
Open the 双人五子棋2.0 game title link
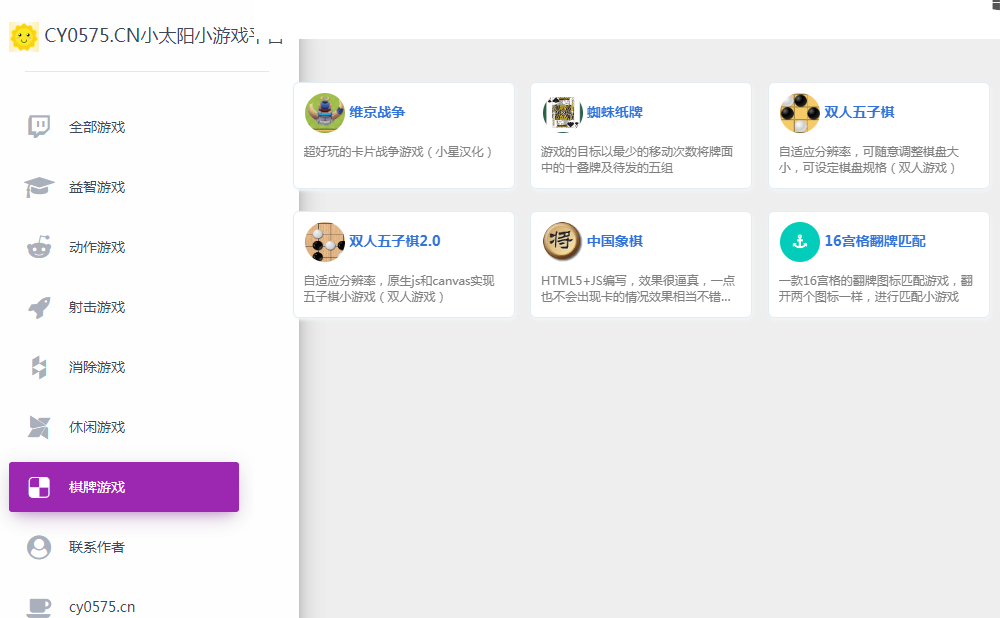pos(395,241)
